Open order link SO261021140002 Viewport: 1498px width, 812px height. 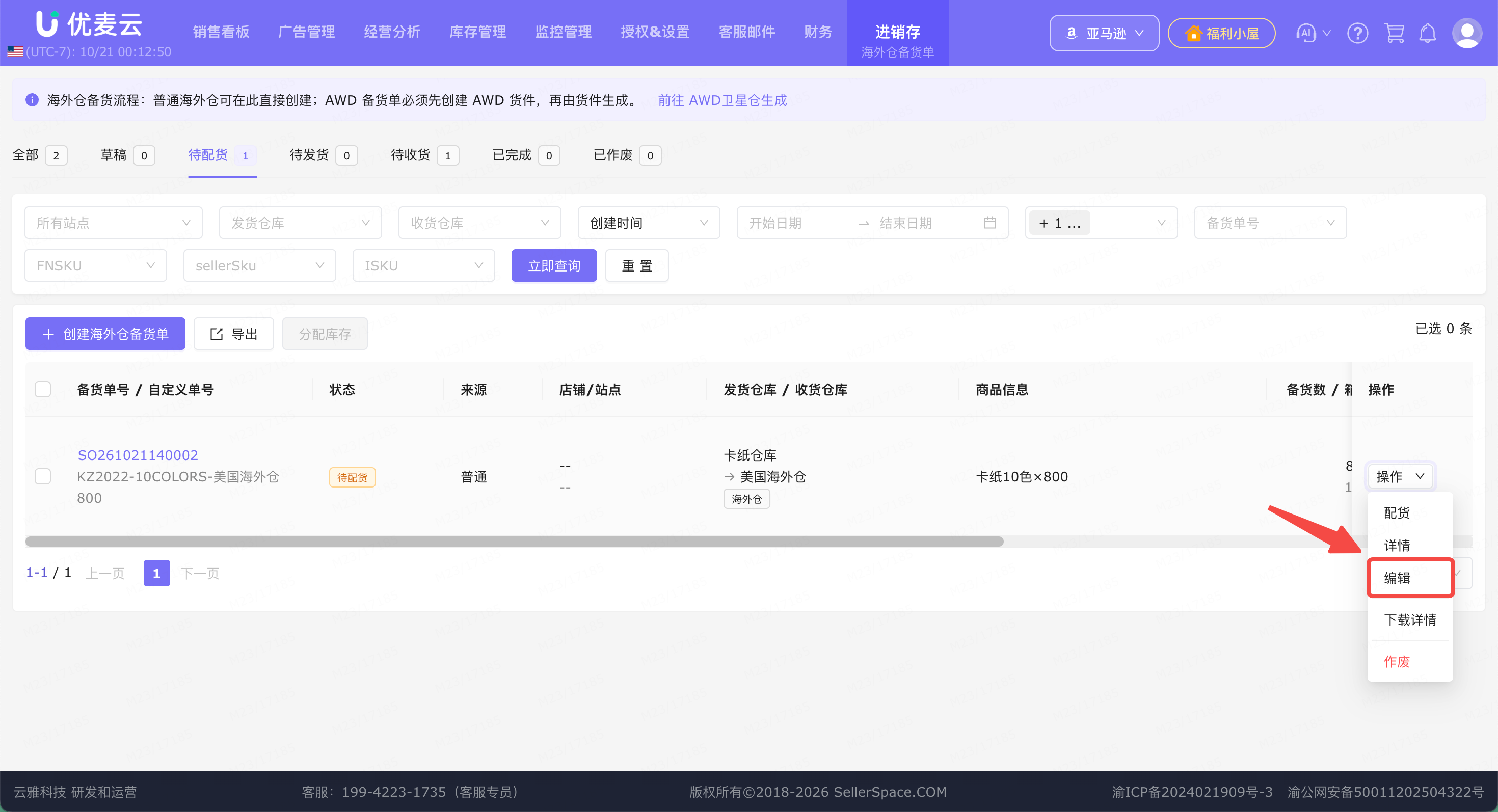138,455
